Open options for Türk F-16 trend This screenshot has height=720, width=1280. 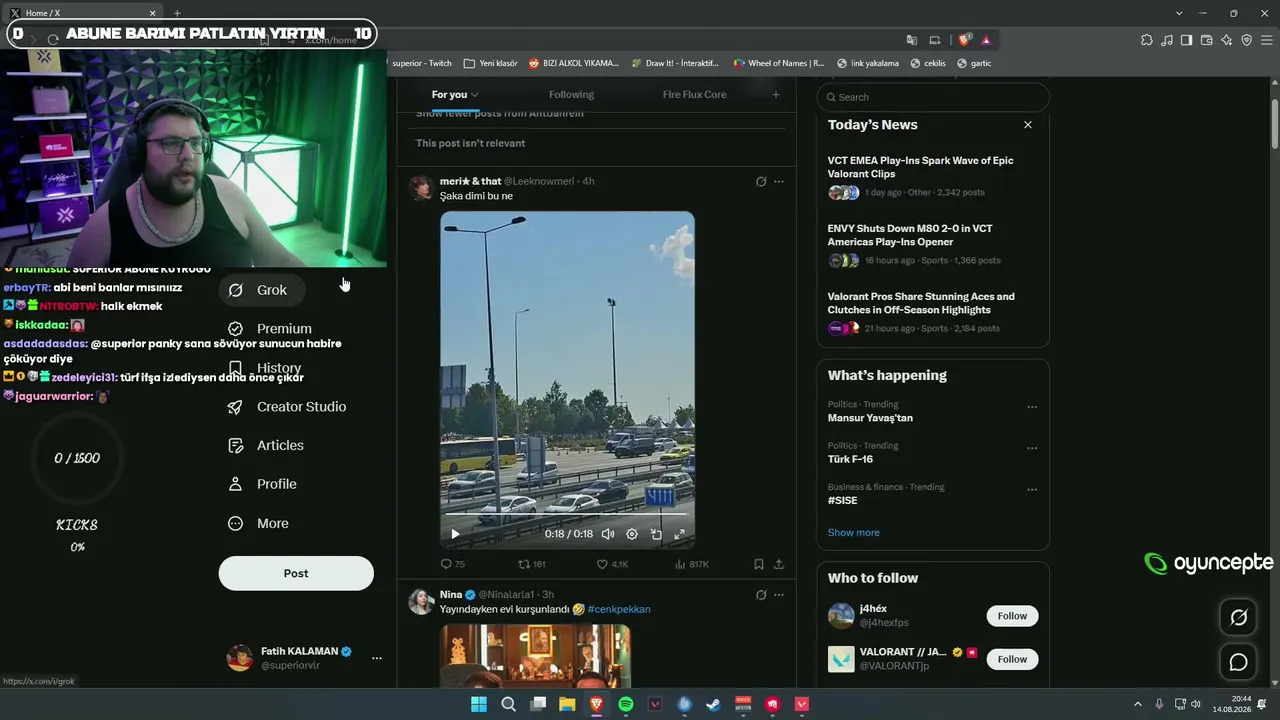coord(1032,448)
